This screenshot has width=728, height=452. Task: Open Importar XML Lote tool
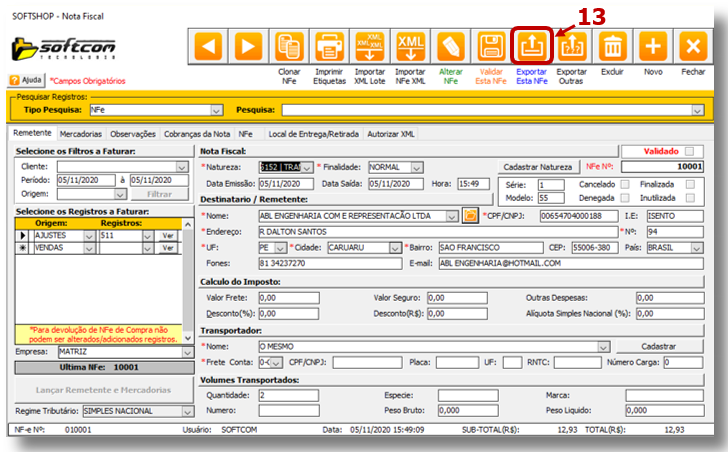pyautogui.click(x=370, y=46)
